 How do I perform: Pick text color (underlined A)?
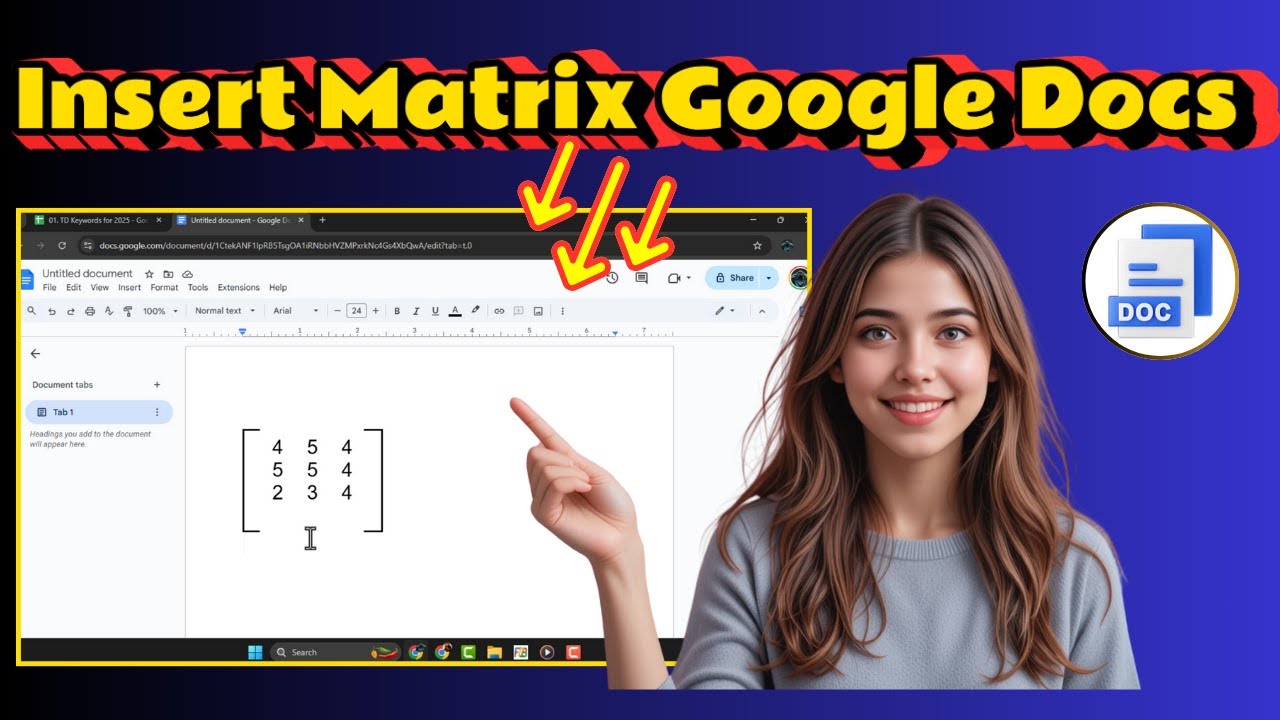click(x=455, y=311)
